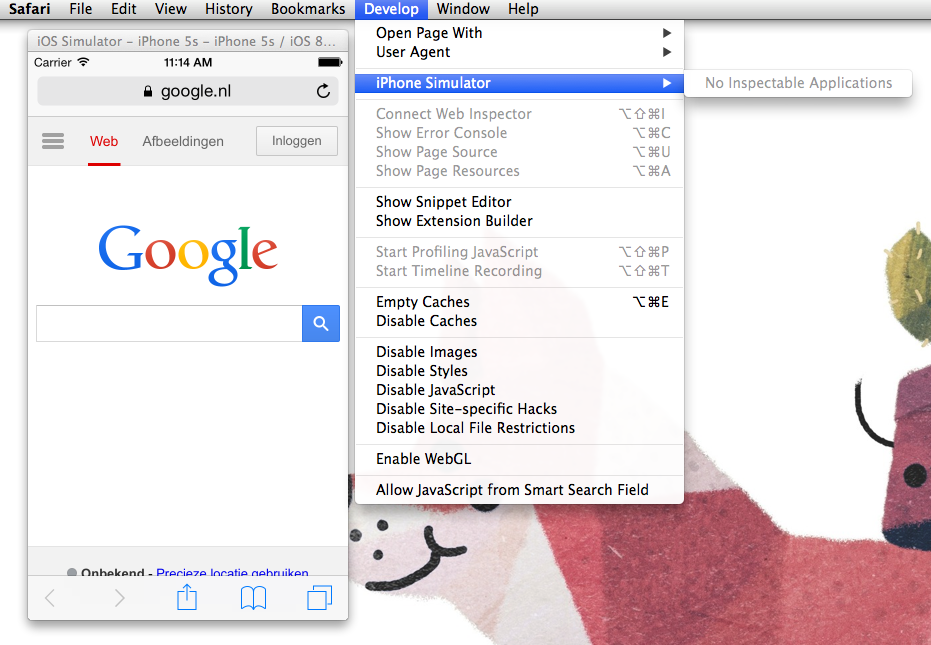Click the 11:14 AM clock text
This screenshot has width=931, height=645.
click(x=188, y=62)
